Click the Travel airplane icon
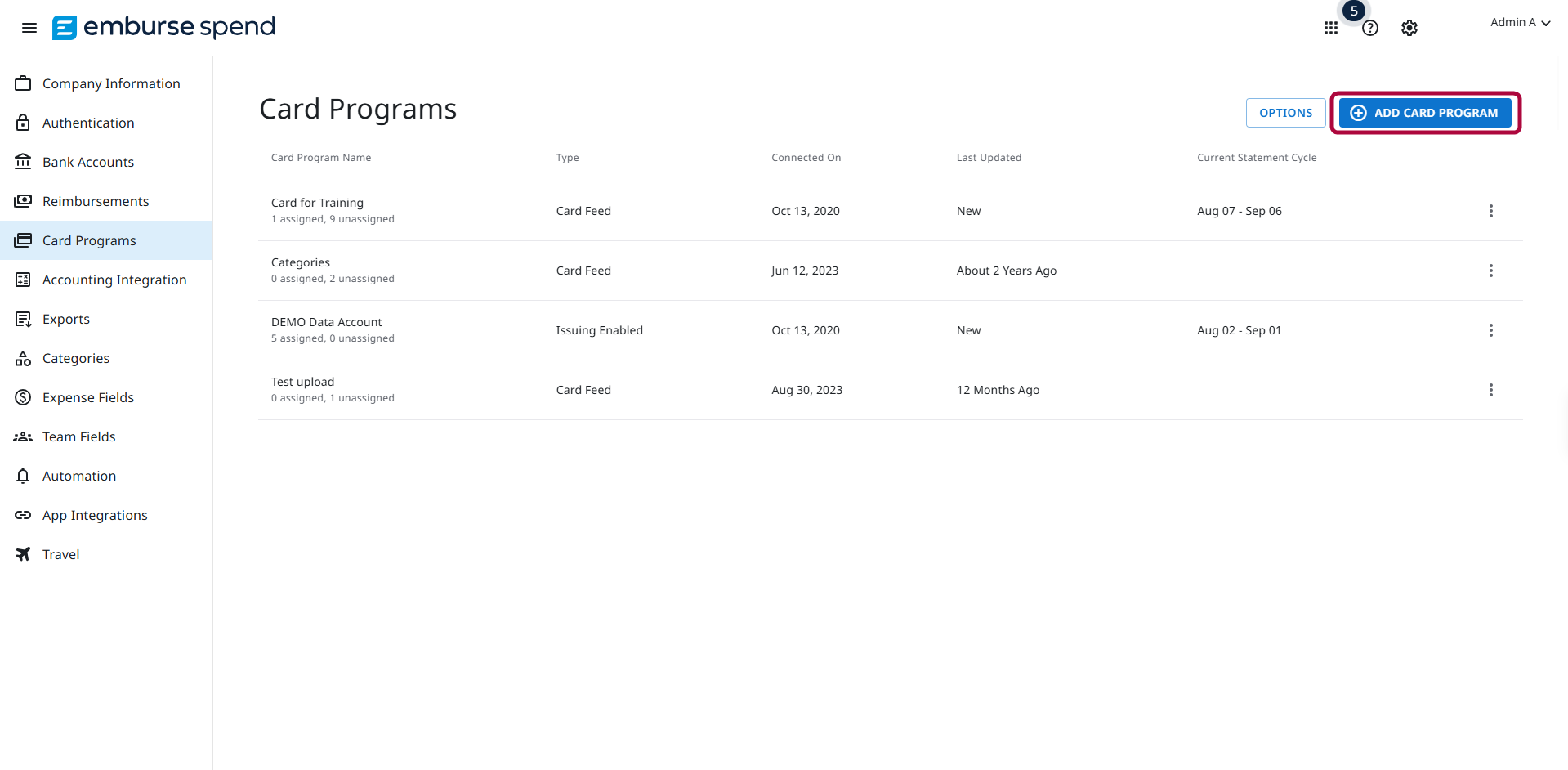Image resolution: width=1568 pixels, height=770 pixels. pyautogui.click(x=23, y=554)
